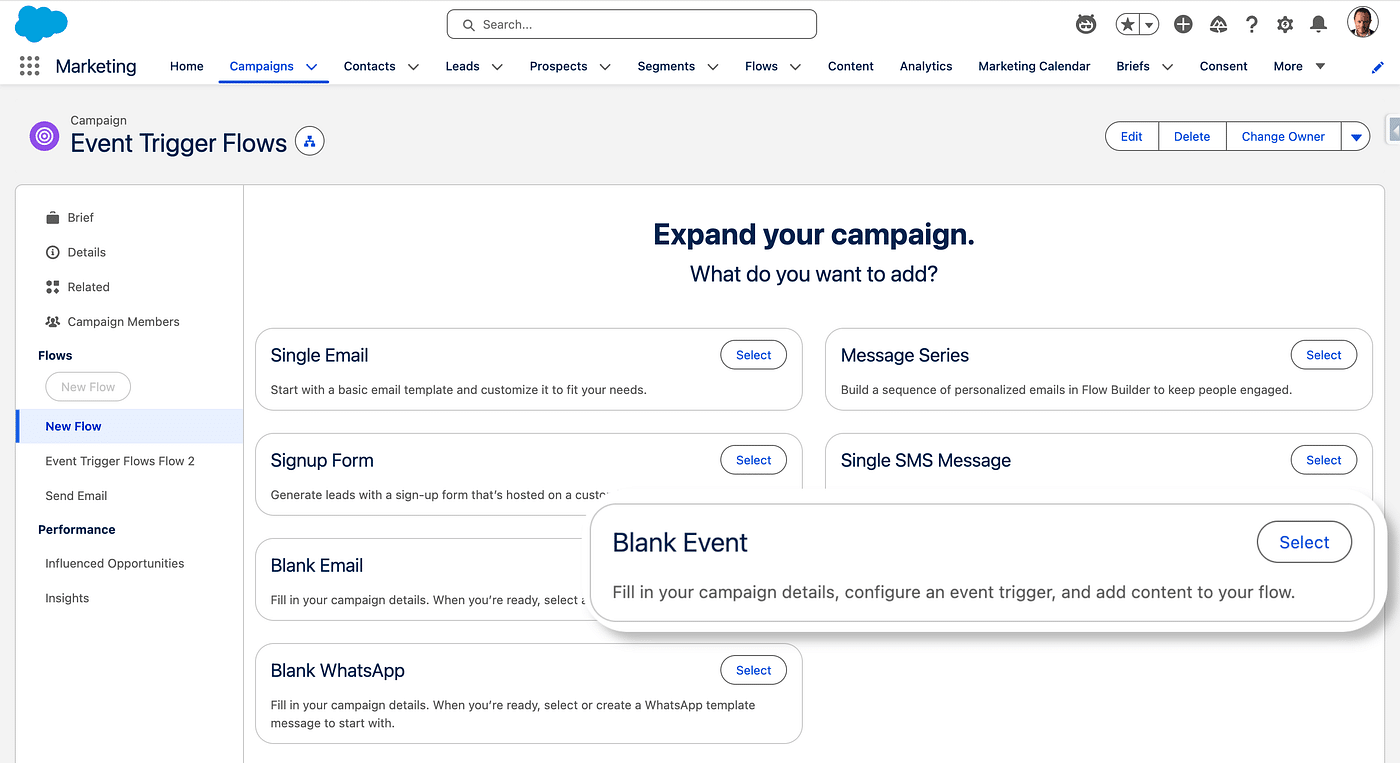Screen dimensions: 1400x763
Task: Click the campaign hierarchy icon
Action: coord(309,142)
